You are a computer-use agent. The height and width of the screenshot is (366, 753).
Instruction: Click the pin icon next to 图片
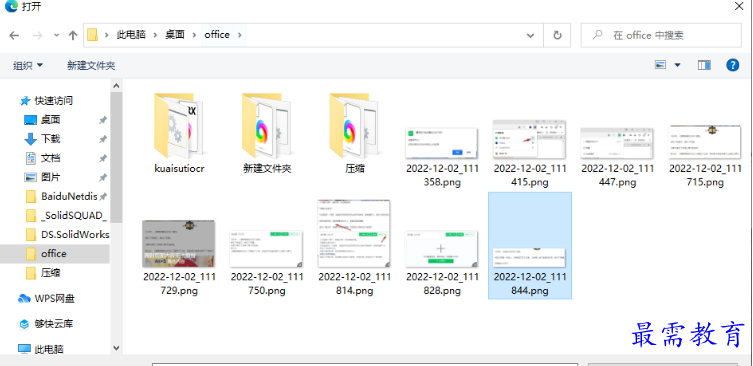(x=103, y=178)
